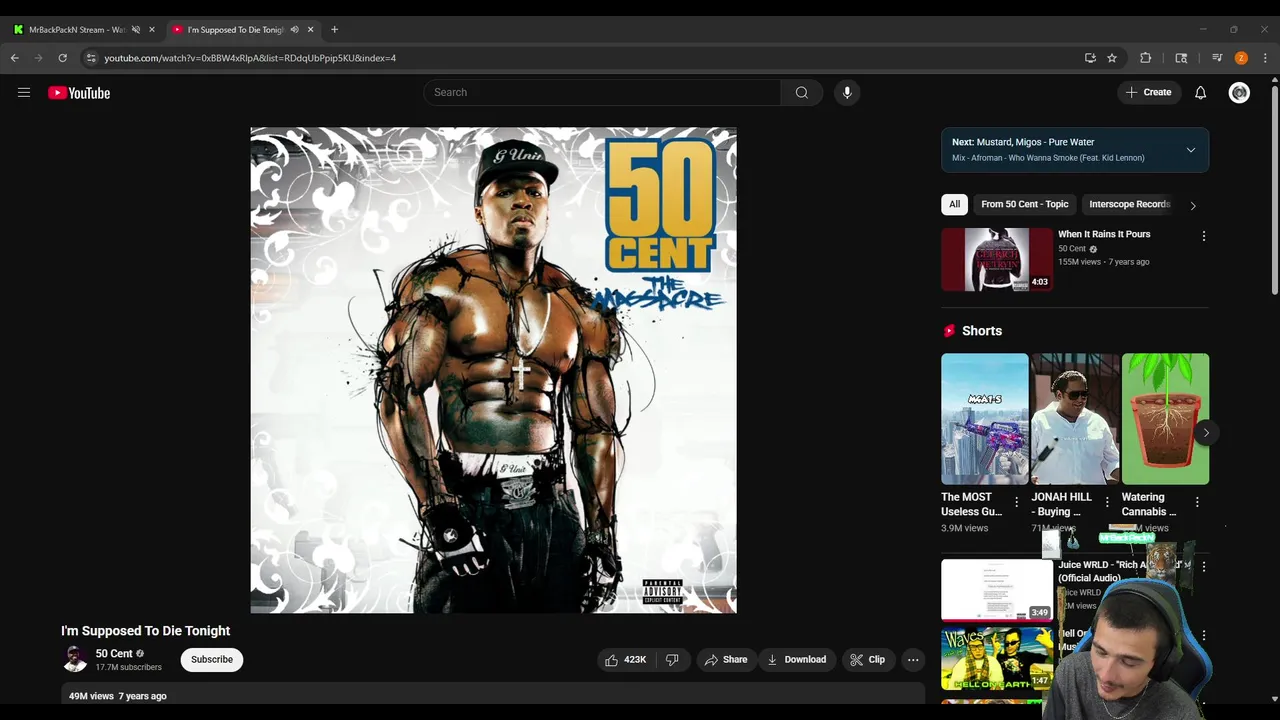This screenshot has width=1280, height=720.
Task: Open The MOST Useless Gu short thumbnail
Action: click(985, 419)
